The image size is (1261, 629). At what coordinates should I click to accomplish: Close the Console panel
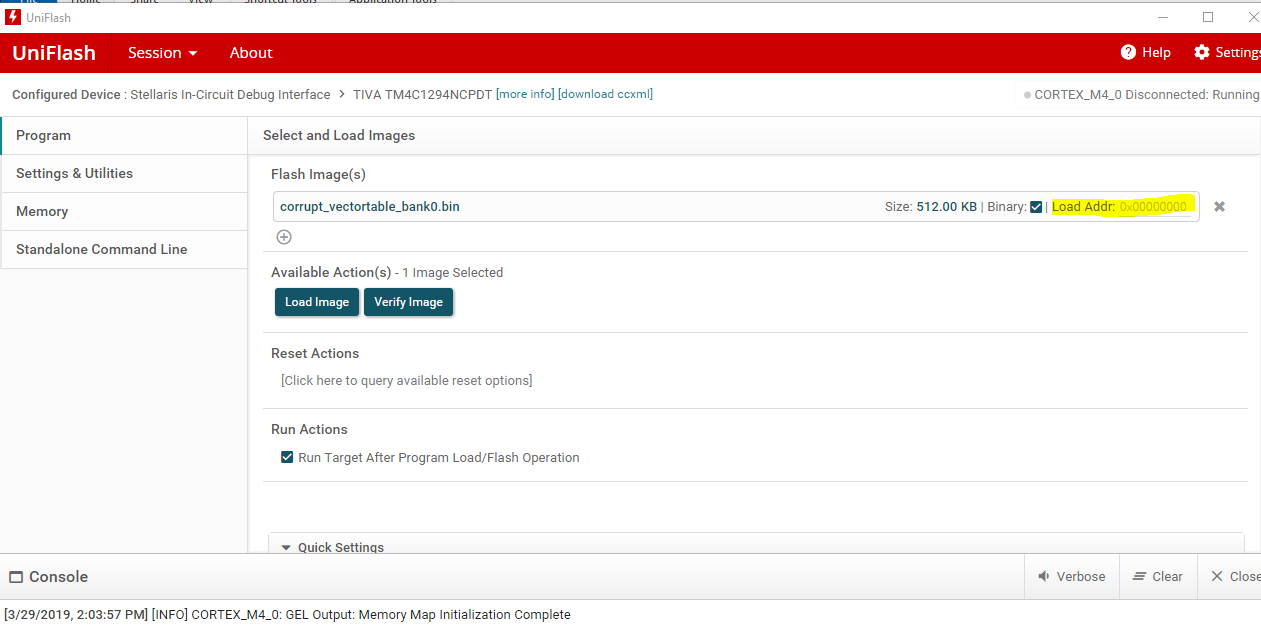[1236, 577]
